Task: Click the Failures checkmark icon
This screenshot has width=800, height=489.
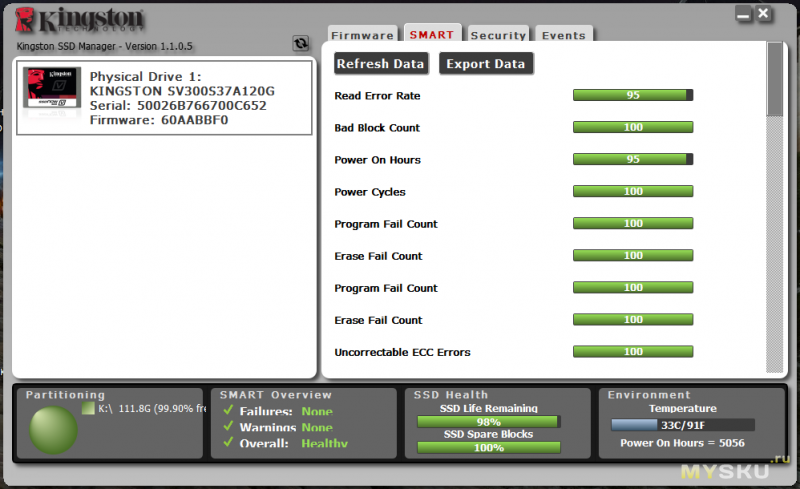Action: tap(228, 410)
